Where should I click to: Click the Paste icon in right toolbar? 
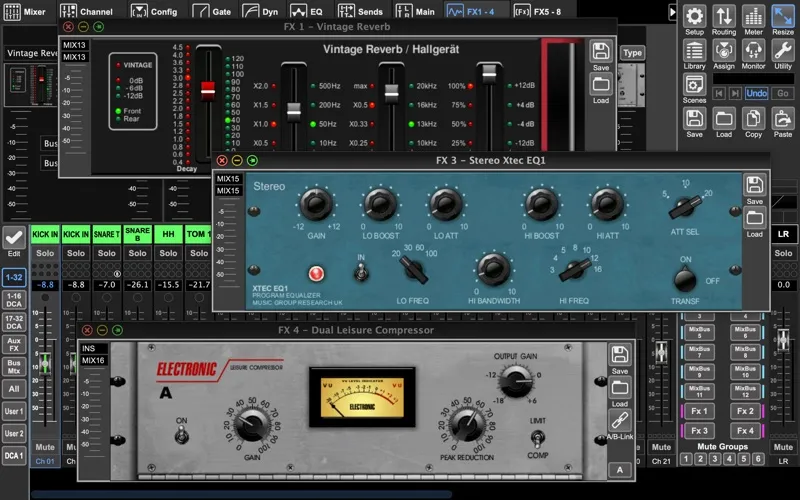(x=783, y=119)
